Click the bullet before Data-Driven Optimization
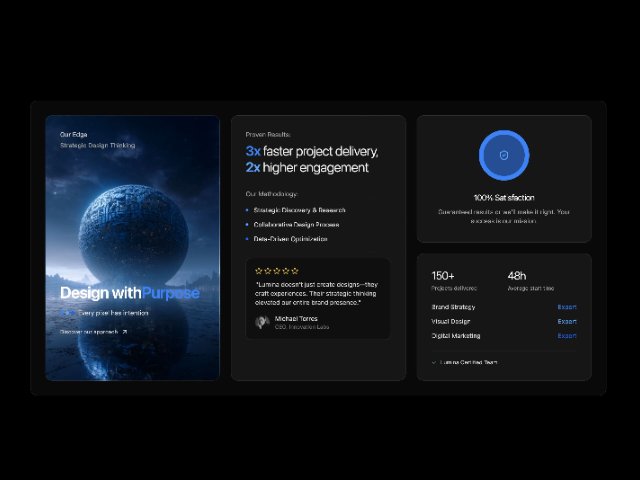The width and height of the screenshot is (640, 480). (x=247, y=239)
